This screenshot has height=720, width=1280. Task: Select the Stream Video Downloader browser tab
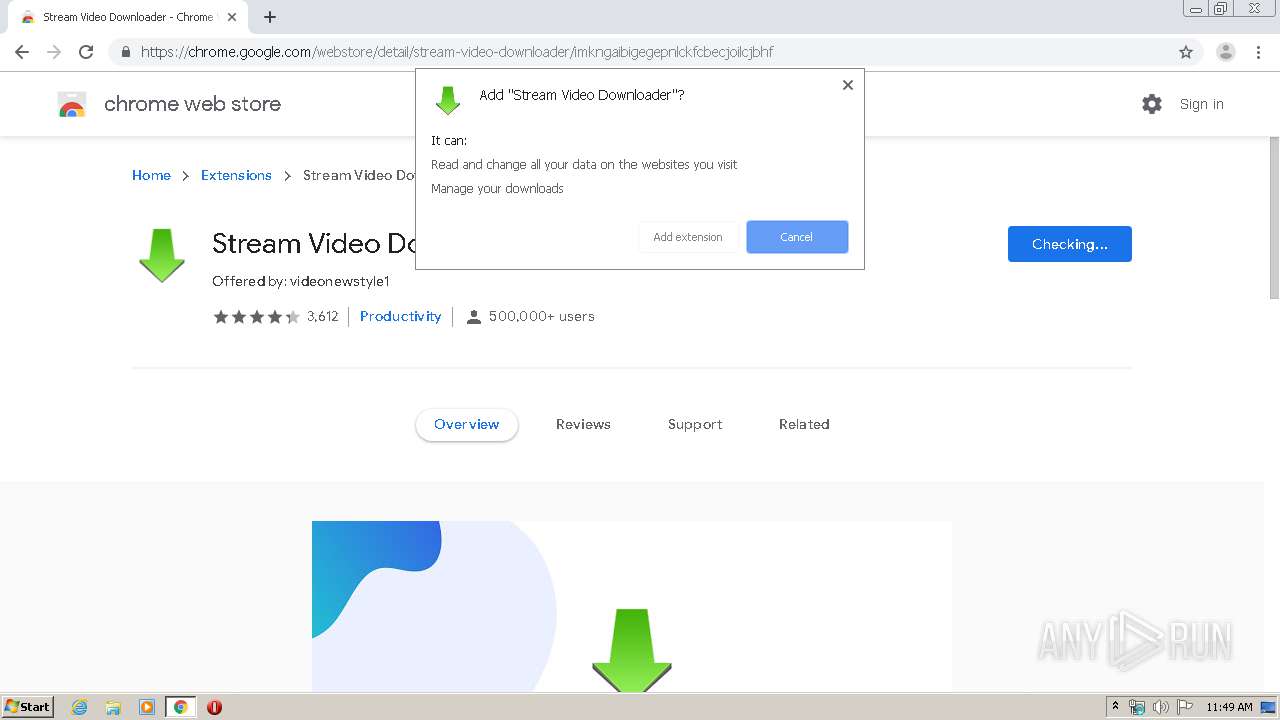pos(128,17)
